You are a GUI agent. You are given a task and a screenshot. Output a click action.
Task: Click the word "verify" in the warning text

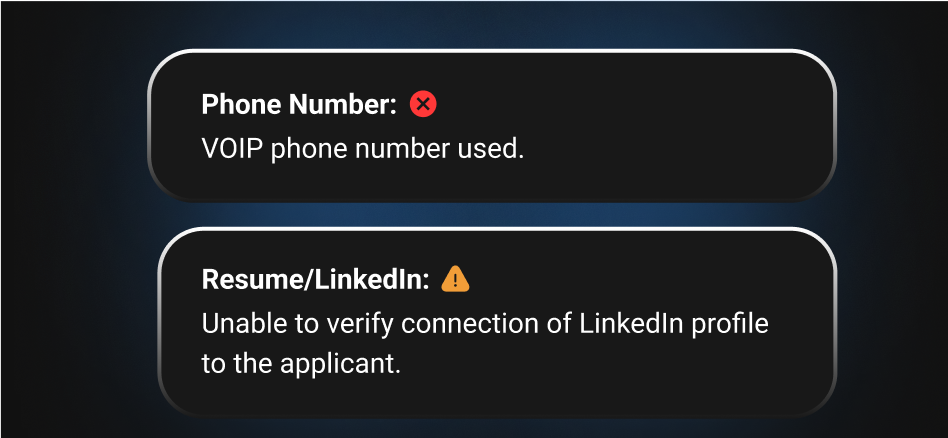(323, 325)
